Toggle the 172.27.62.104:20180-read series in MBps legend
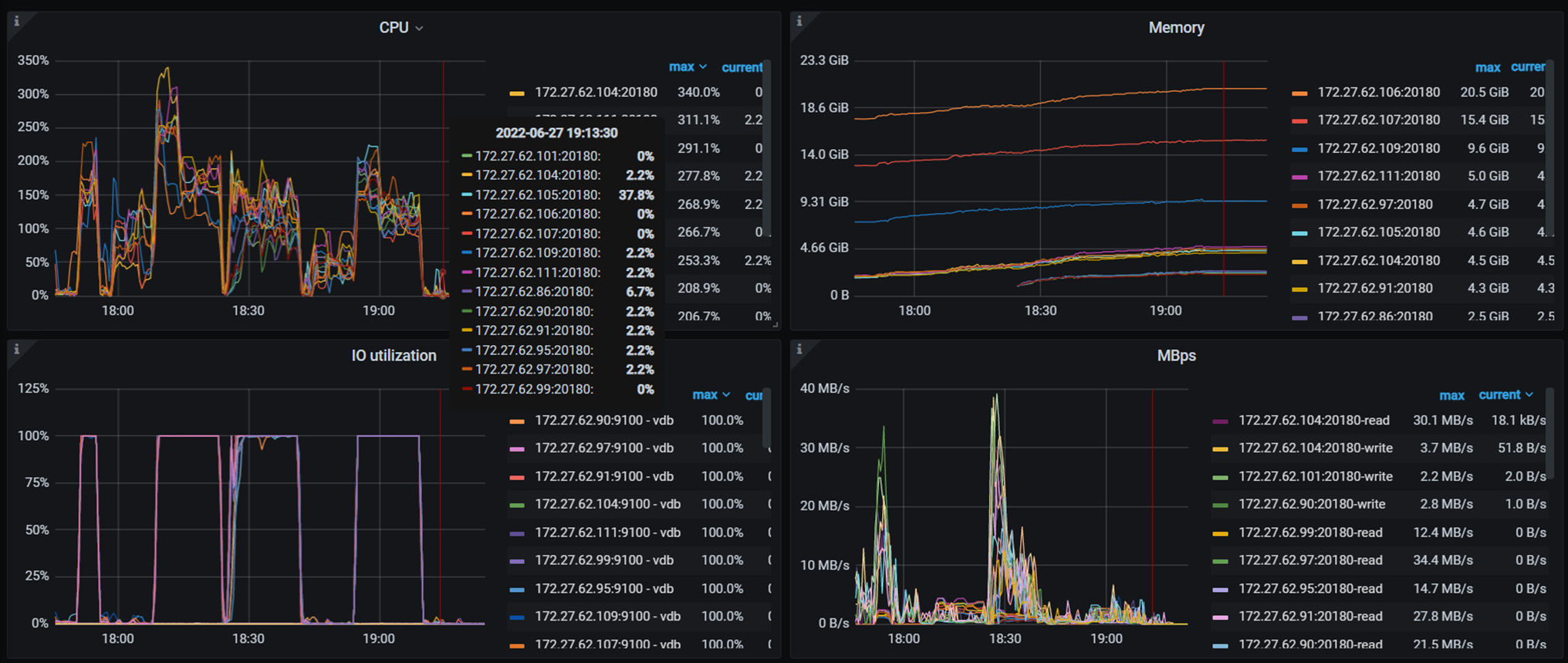Viewport: 1568px width, 663px height. click(x=1313, y=421)
